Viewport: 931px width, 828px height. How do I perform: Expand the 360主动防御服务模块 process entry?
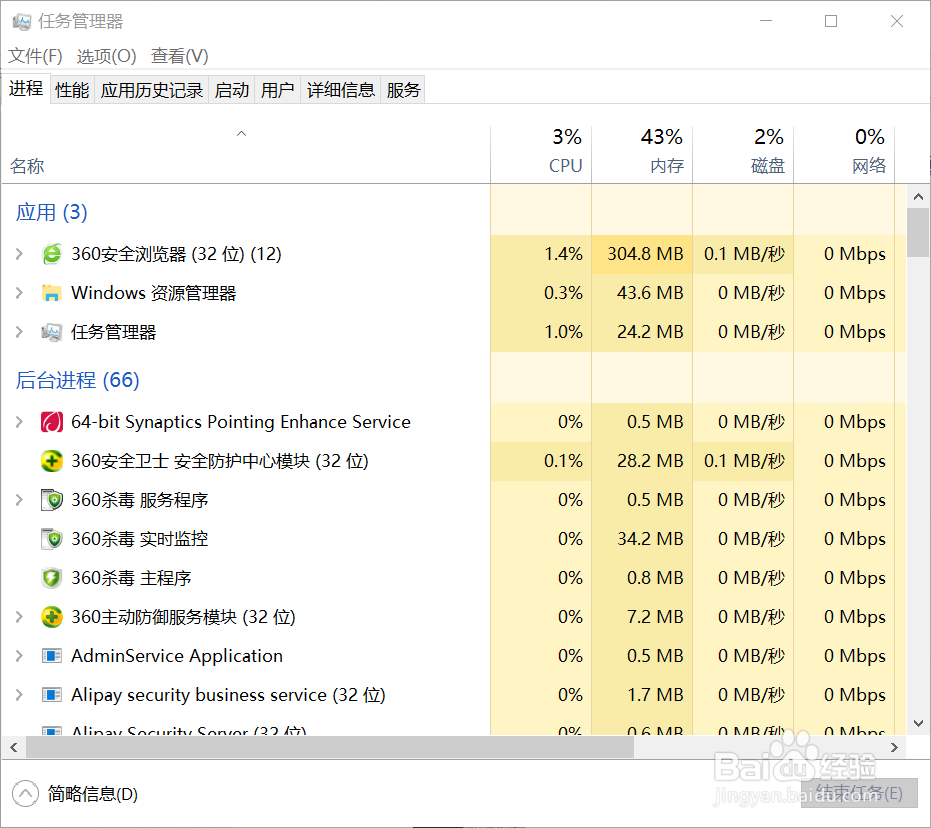(19, 617)
